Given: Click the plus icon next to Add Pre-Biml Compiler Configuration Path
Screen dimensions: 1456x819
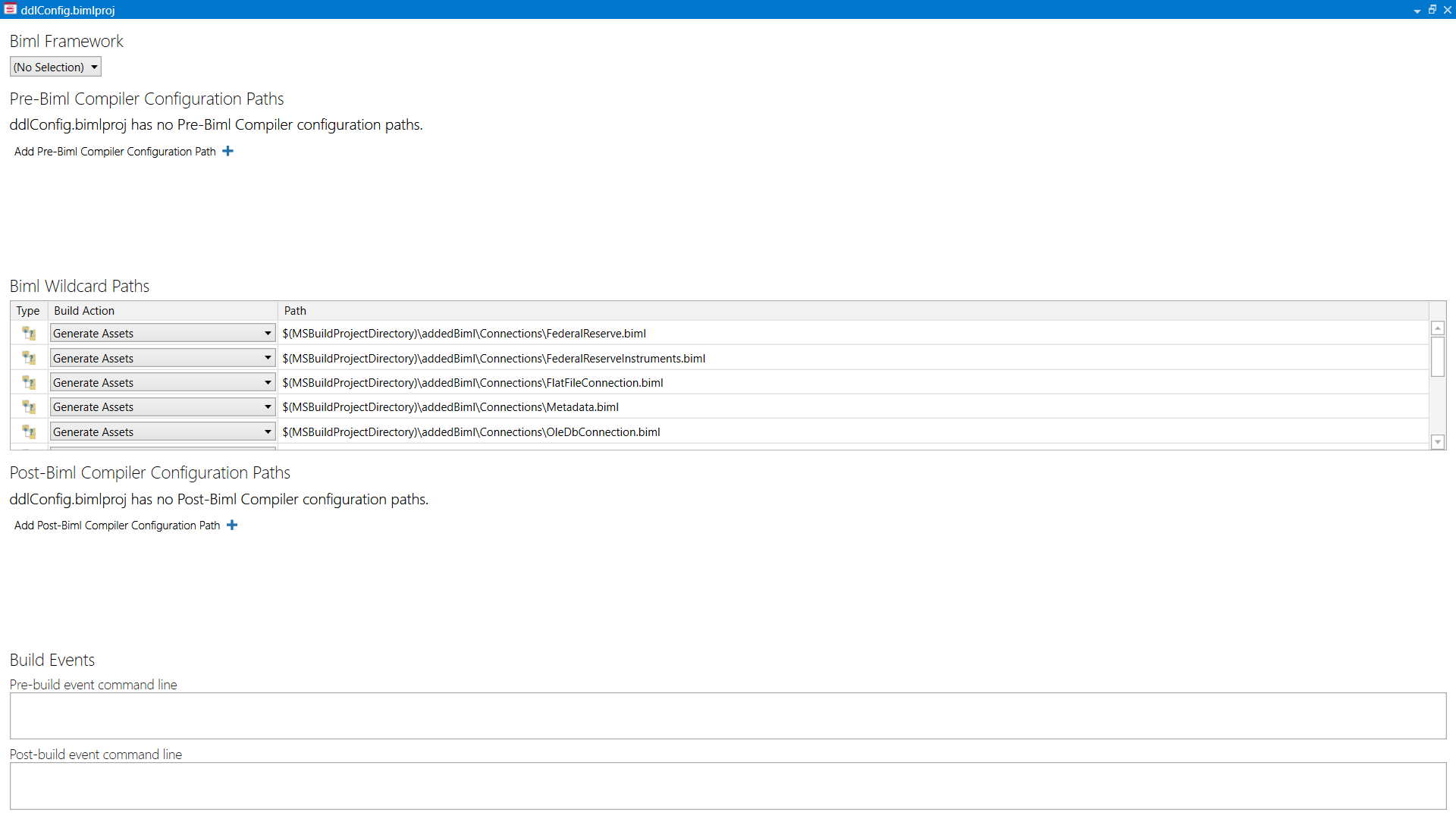Looking at the screenshot, I should pyautogui.click(x=227, y=151).
